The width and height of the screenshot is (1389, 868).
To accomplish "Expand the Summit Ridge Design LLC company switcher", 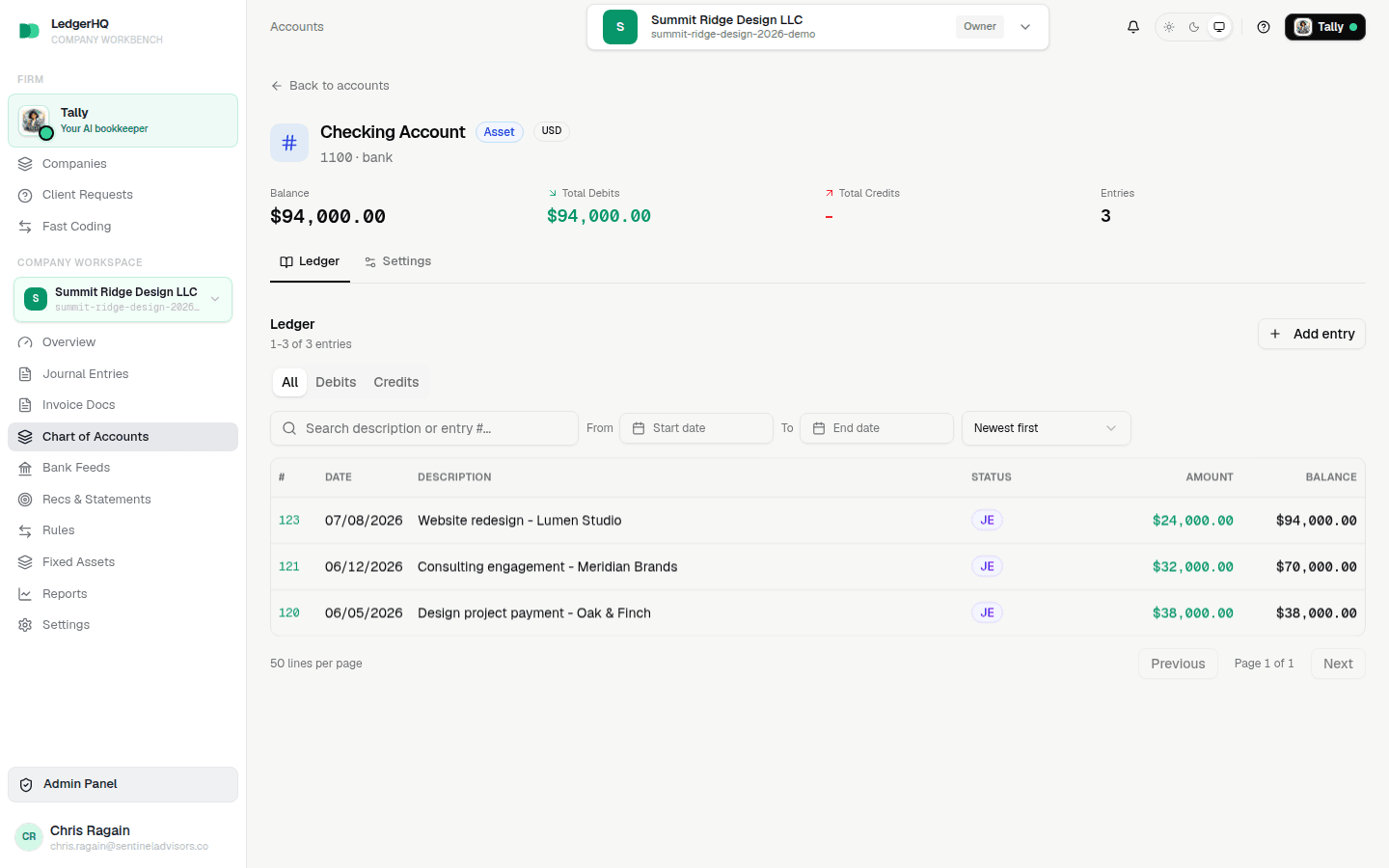I will tap(818, 27).
